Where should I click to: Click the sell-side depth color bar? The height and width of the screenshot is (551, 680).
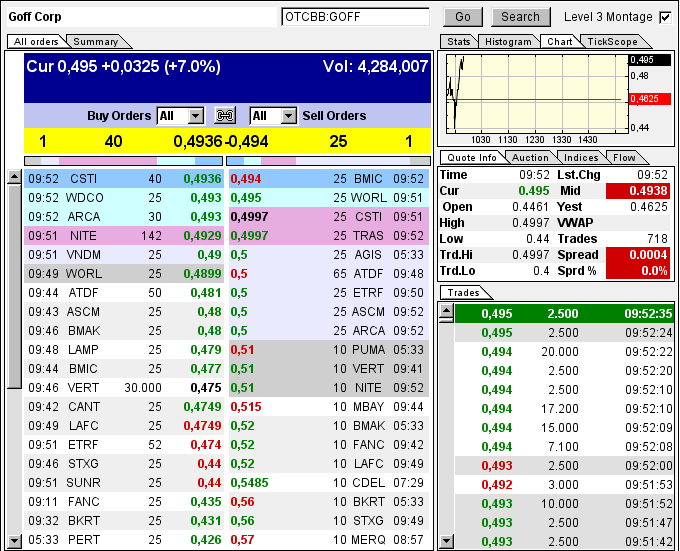(328, 161)
